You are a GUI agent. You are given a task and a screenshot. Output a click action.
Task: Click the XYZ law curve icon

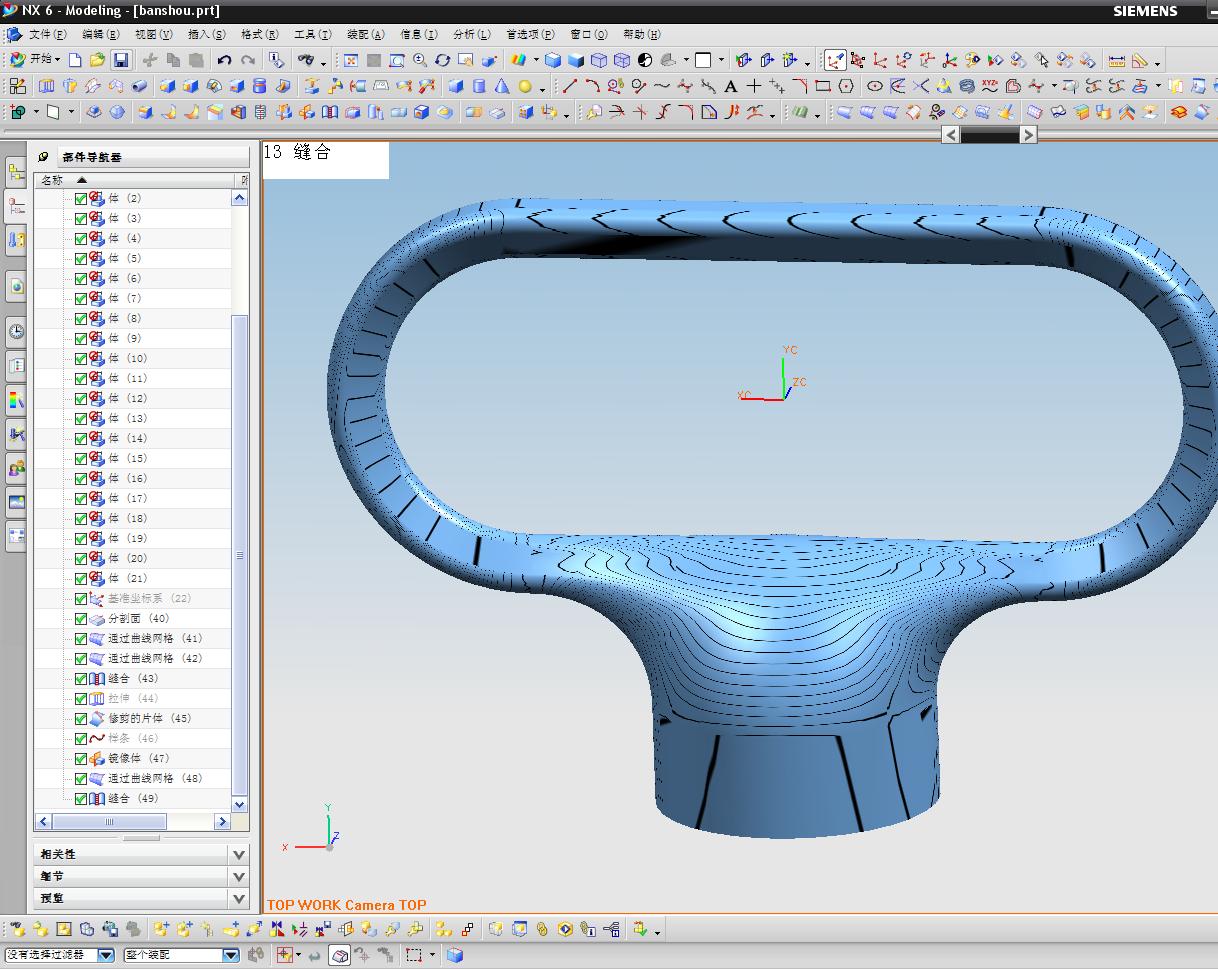pos(990,86)
